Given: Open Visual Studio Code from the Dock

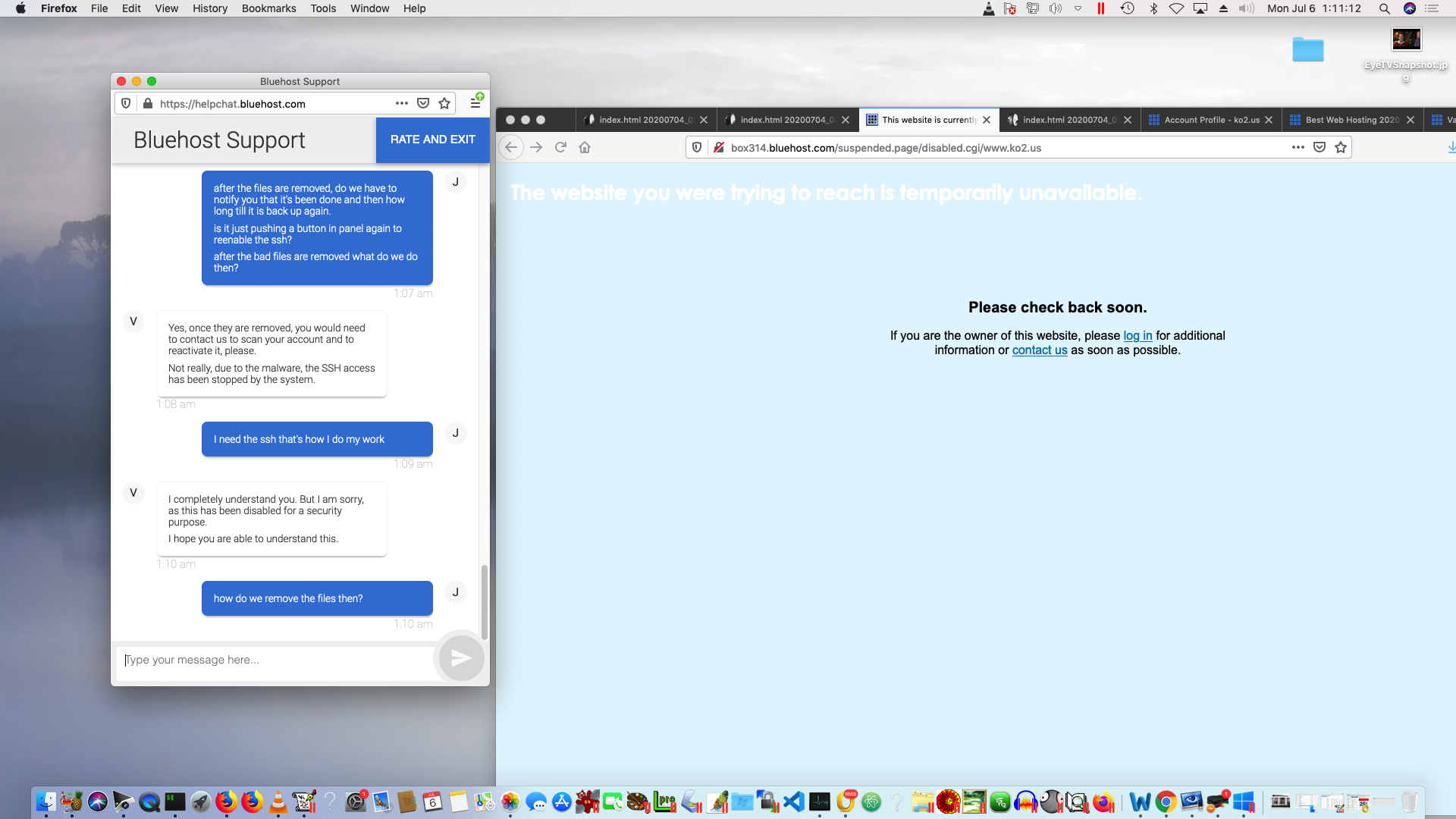Looking at the screenshot, I should pos(794,802).
